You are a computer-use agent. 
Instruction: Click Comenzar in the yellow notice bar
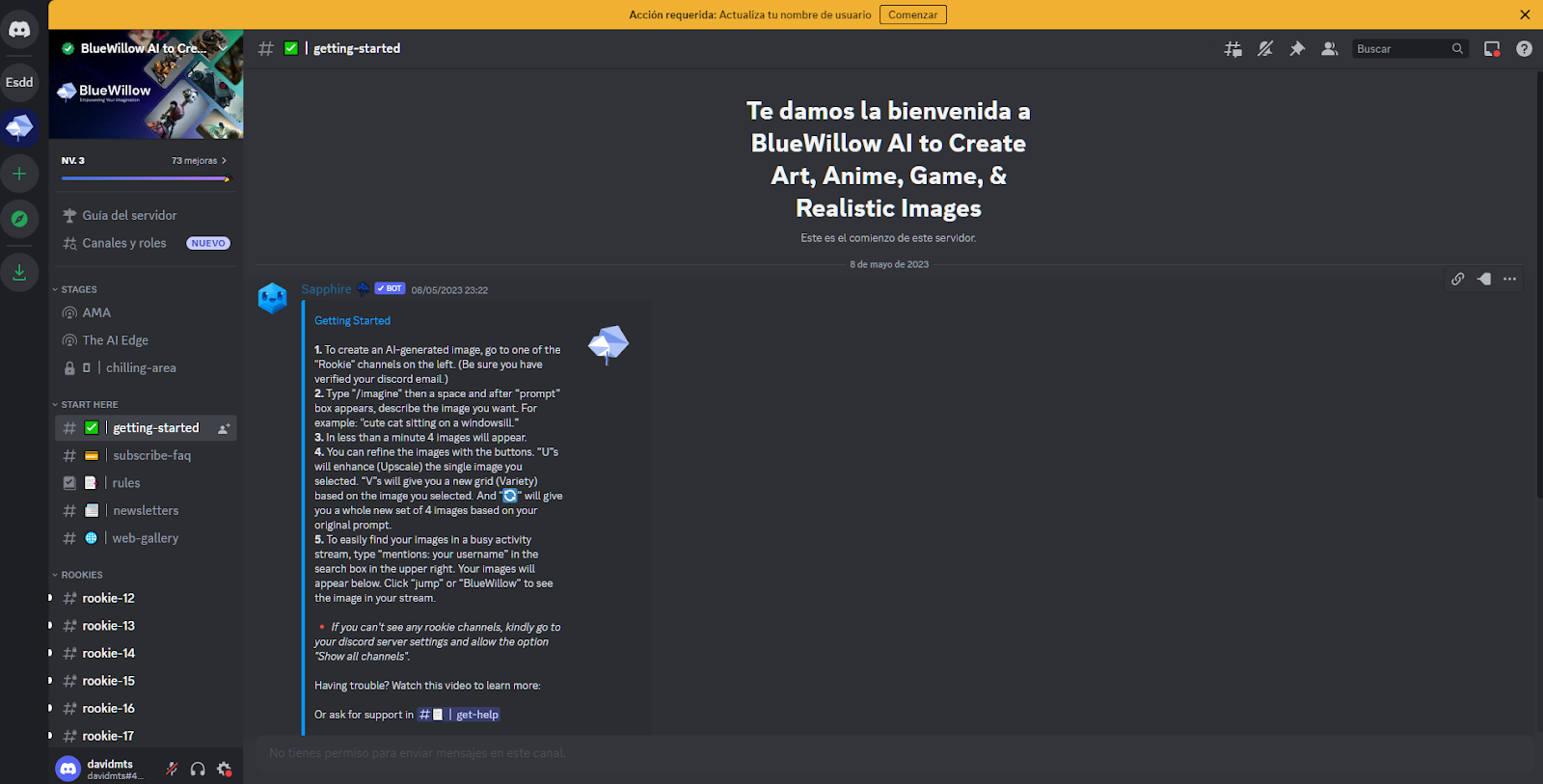coord(912,14)
